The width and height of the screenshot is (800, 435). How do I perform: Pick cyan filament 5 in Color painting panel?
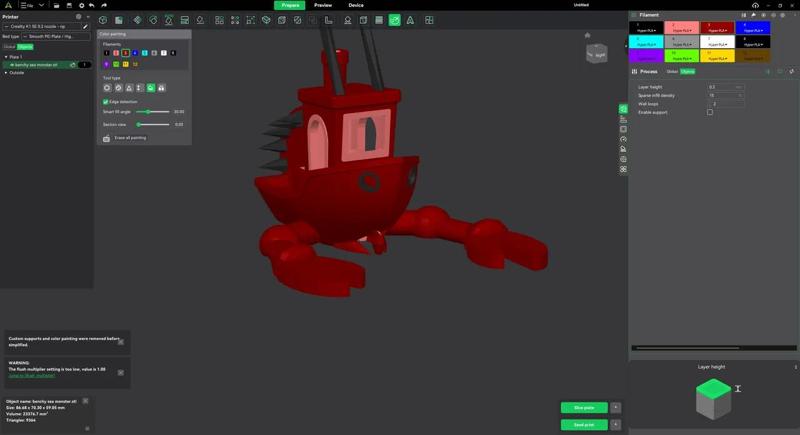(x=145, y=53)
